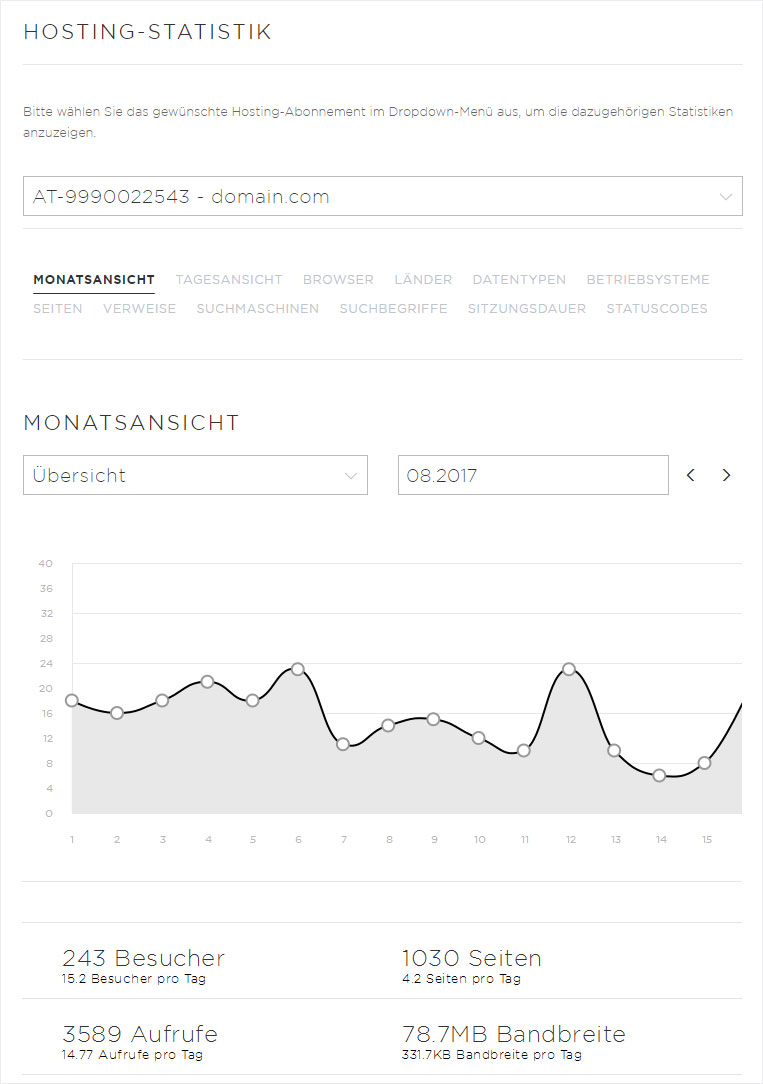
Task: Click the day 6 data point
Action: [298, 669]
